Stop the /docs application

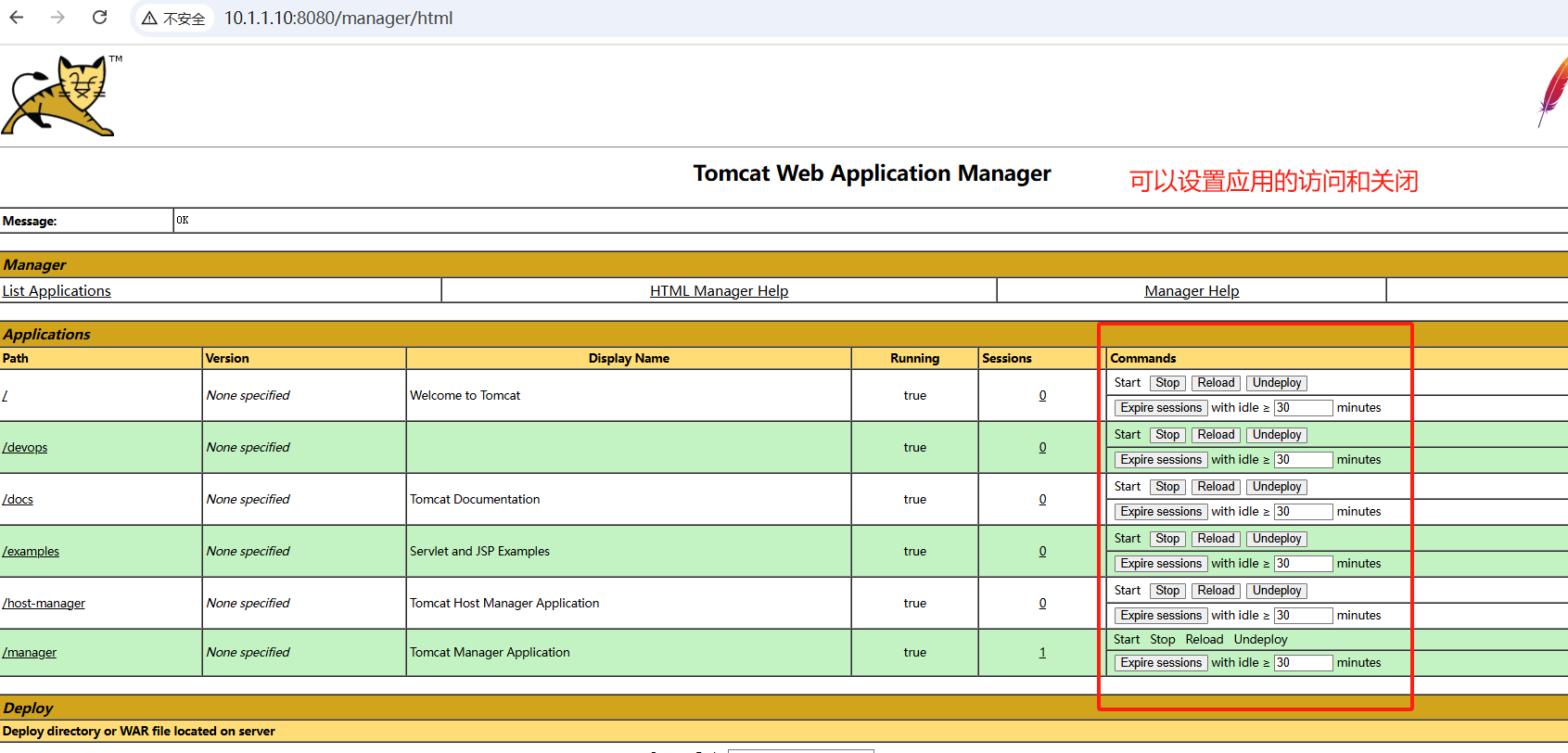point(1167,487)
